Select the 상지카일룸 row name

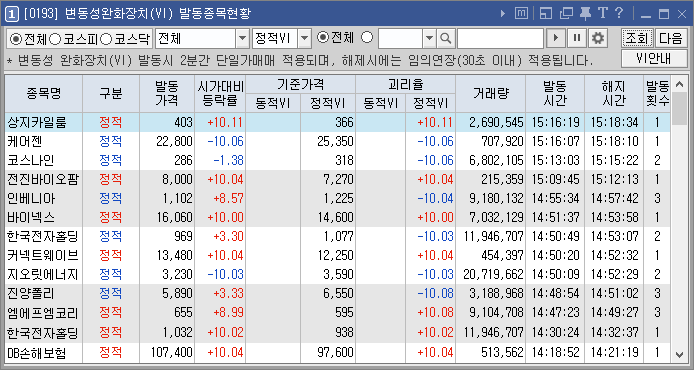[x=37, y=123]
